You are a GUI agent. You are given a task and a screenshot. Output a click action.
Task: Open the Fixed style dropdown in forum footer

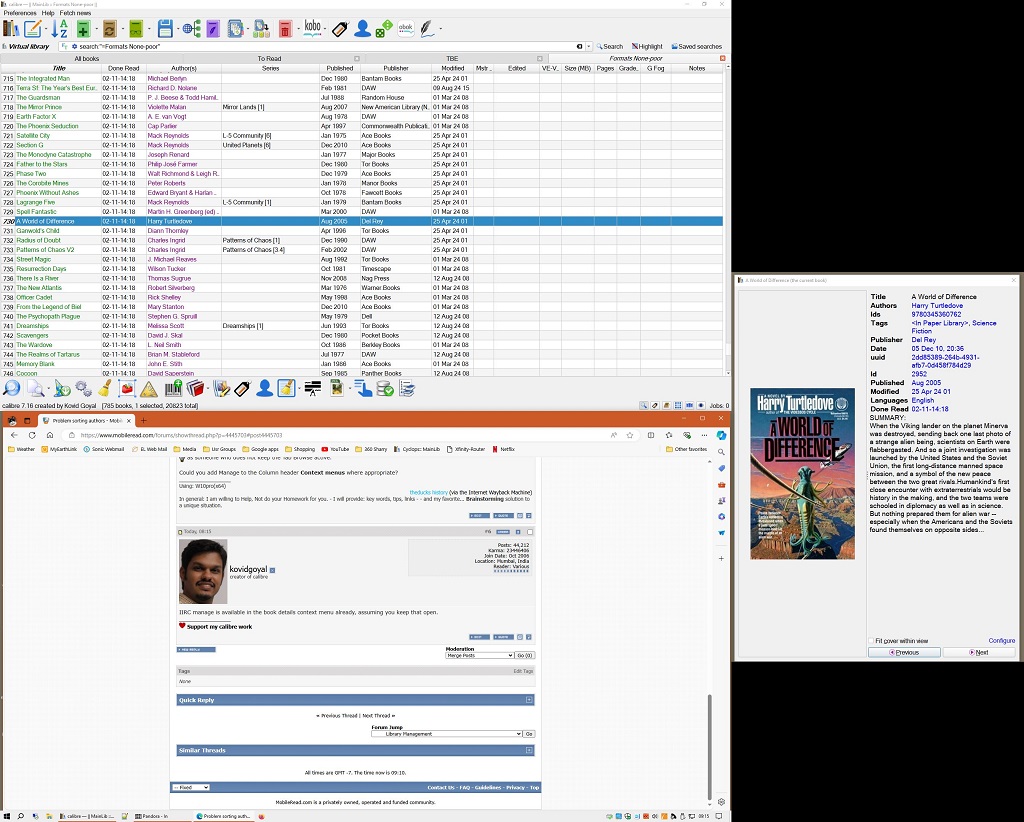pyautogui.click(x=191, y=787)
